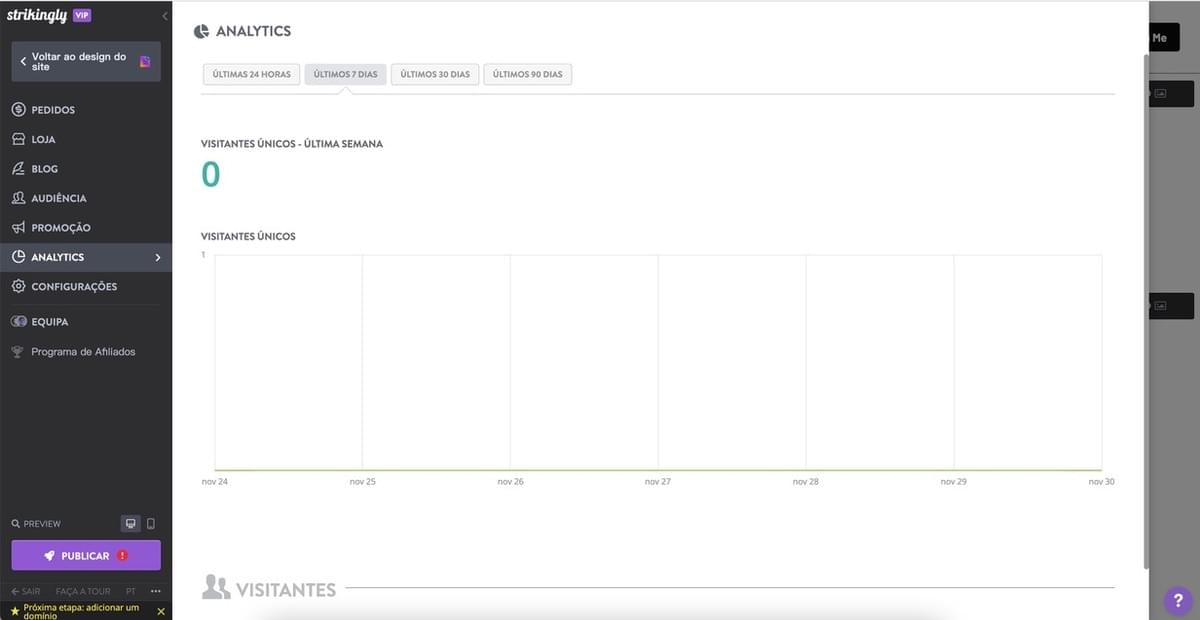The image size is (1200, 620).
Task: Click the nov 25 axis label
Action: (363, 482)
